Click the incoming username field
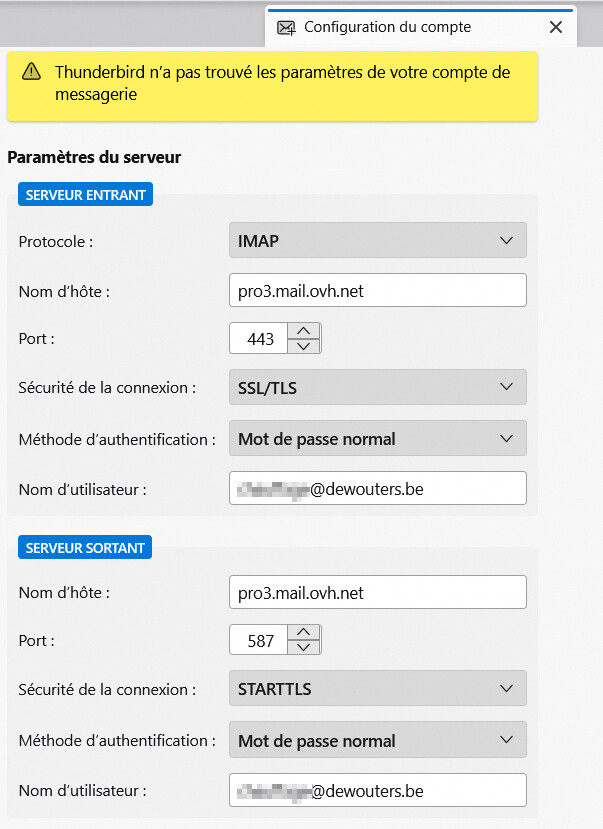 (378, 489)
